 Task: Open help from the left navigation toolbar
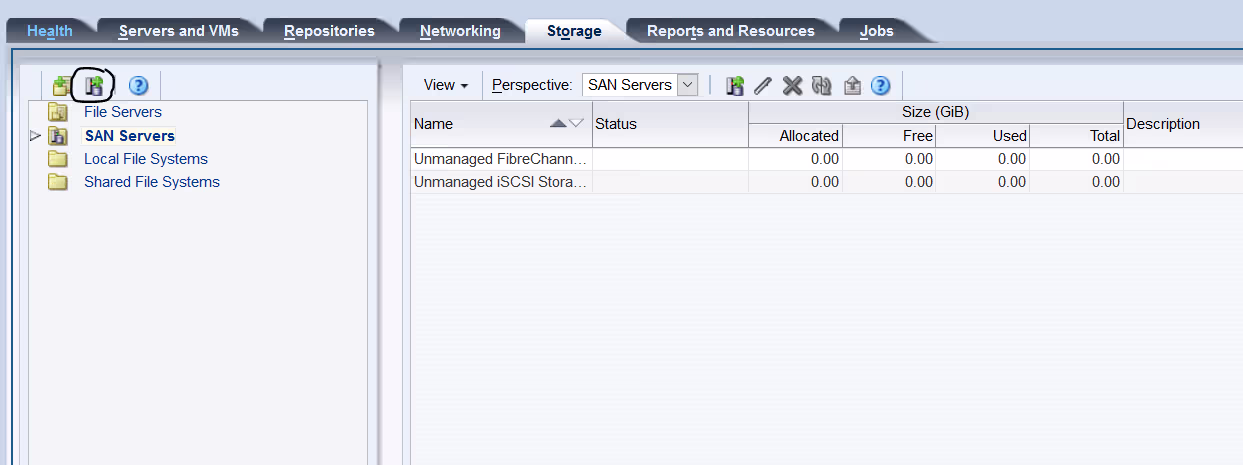point(138,86)
